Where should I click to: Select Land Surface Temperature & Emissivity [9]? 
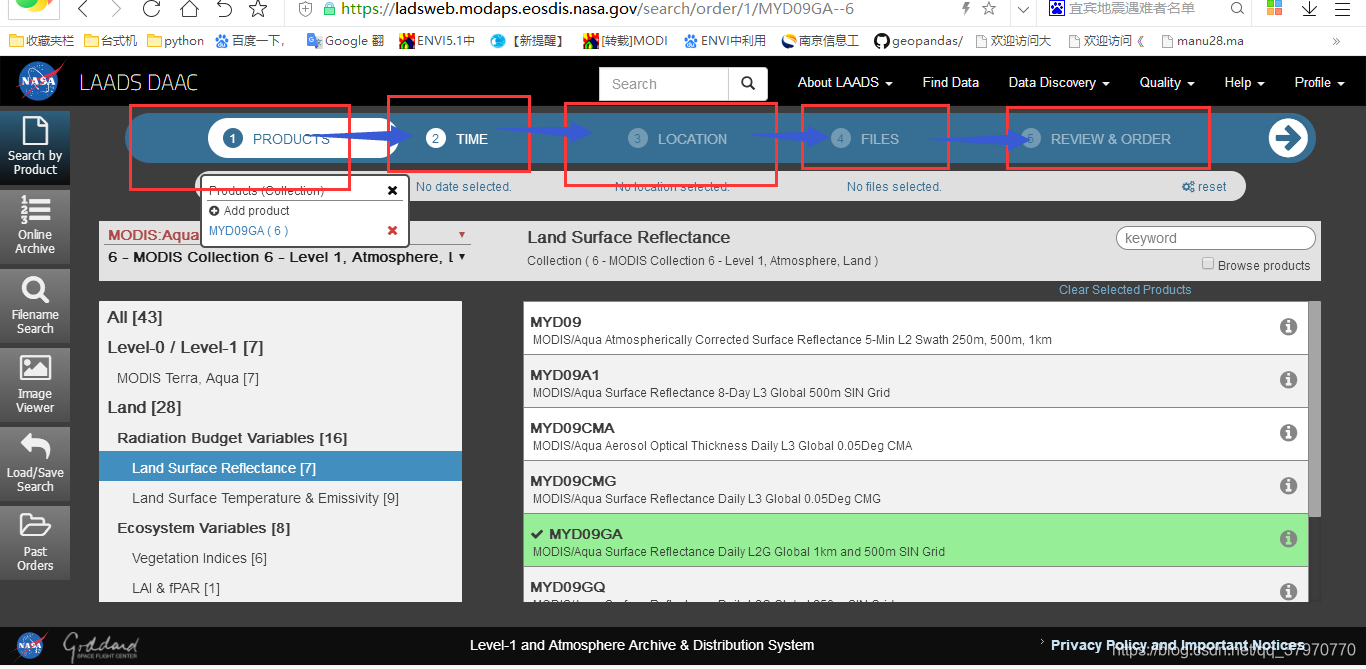[x=280, y=498]
